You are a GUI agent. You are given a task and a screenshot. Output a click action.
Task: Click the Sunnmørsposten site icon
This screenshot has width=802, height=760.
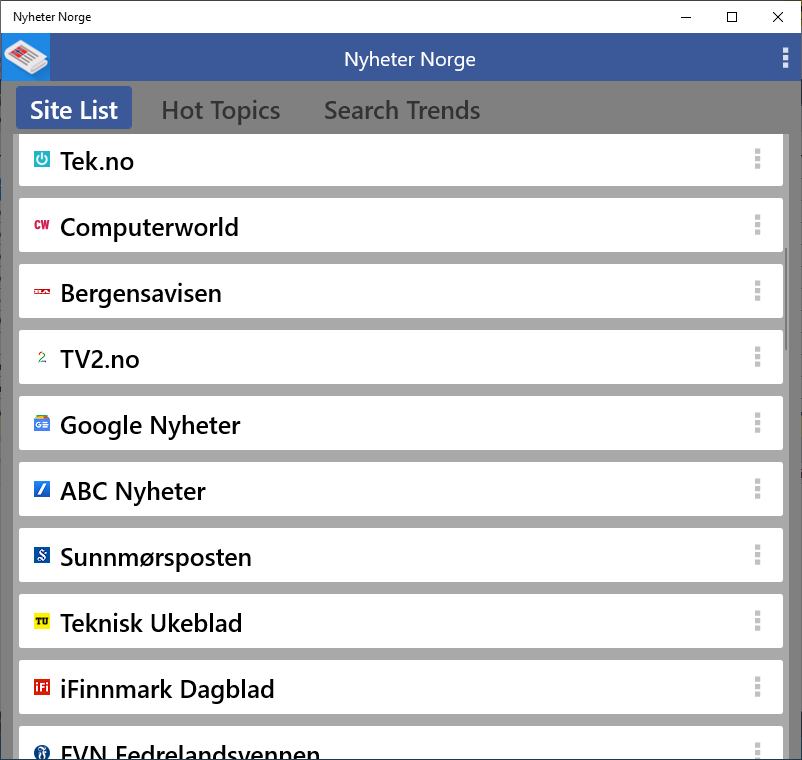pos(39,555)
